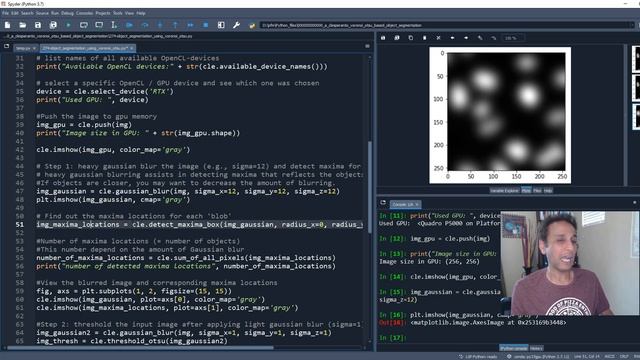Open the Edit menu
This screenshot has width=640, height=360.
pyautogui.click(x=15, y=13)
